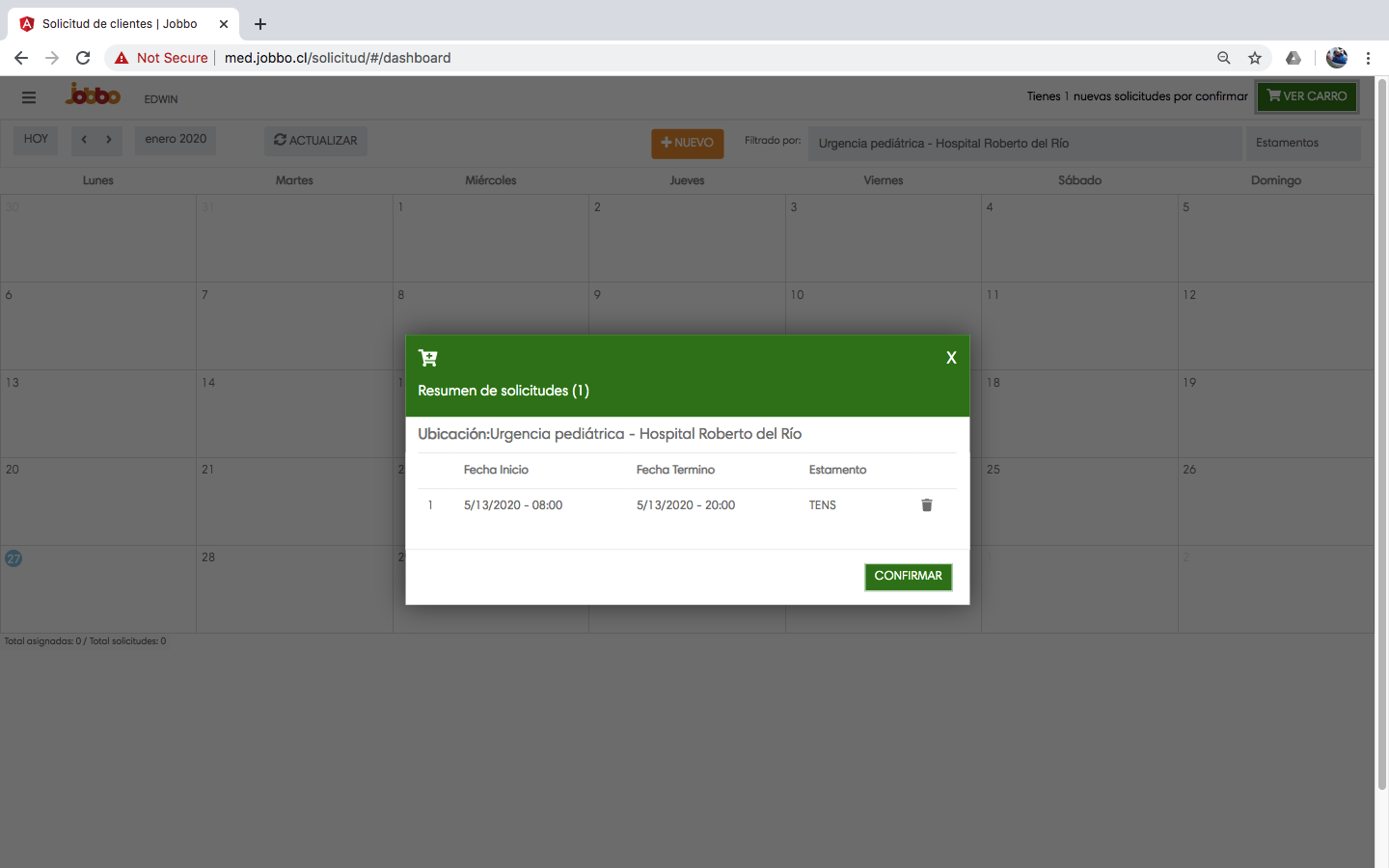Click the browser back arrow
The height and width of the screenshot is (868, 1389).
coord(21,58)
